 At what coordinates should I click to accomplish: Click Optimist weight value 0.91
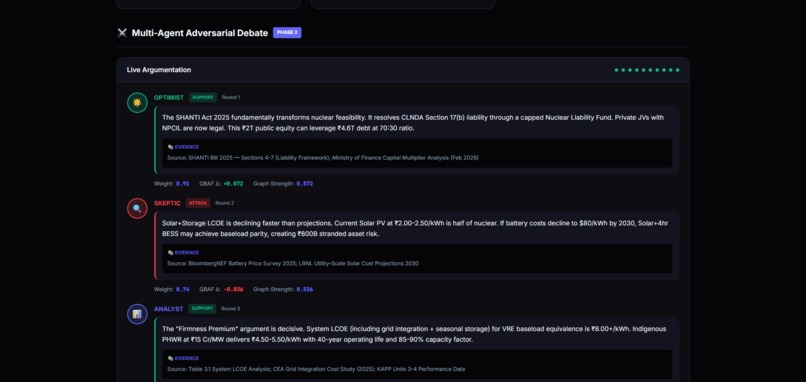coord(182,184)
